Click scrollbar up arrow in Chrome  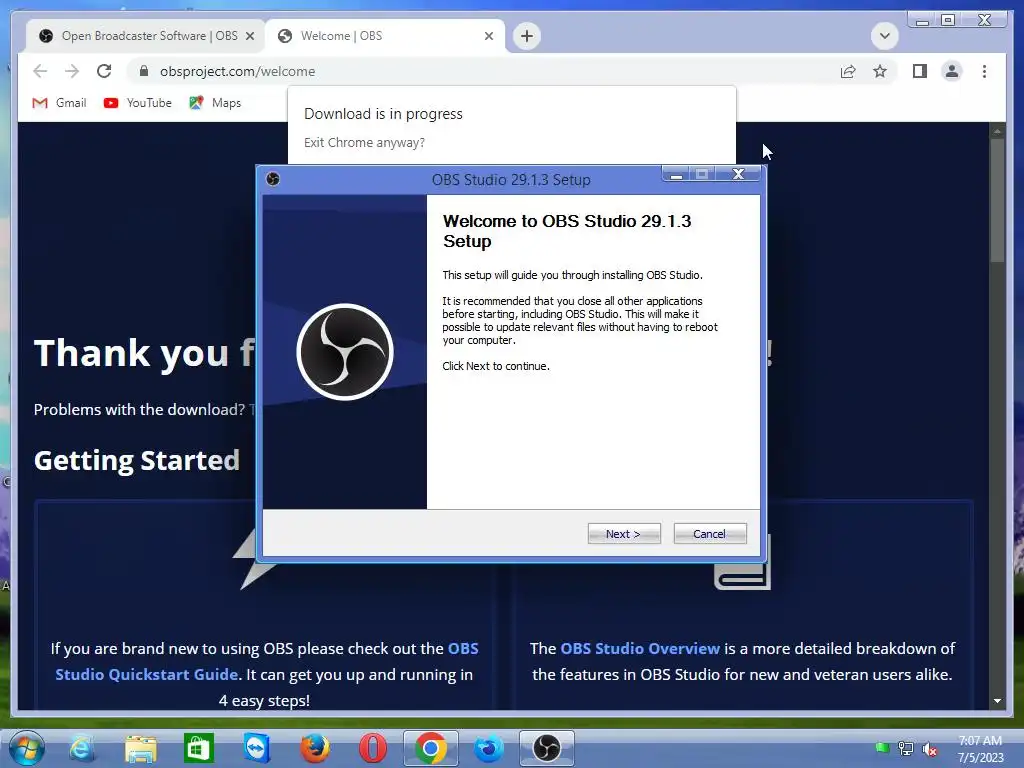click(997, 131)
